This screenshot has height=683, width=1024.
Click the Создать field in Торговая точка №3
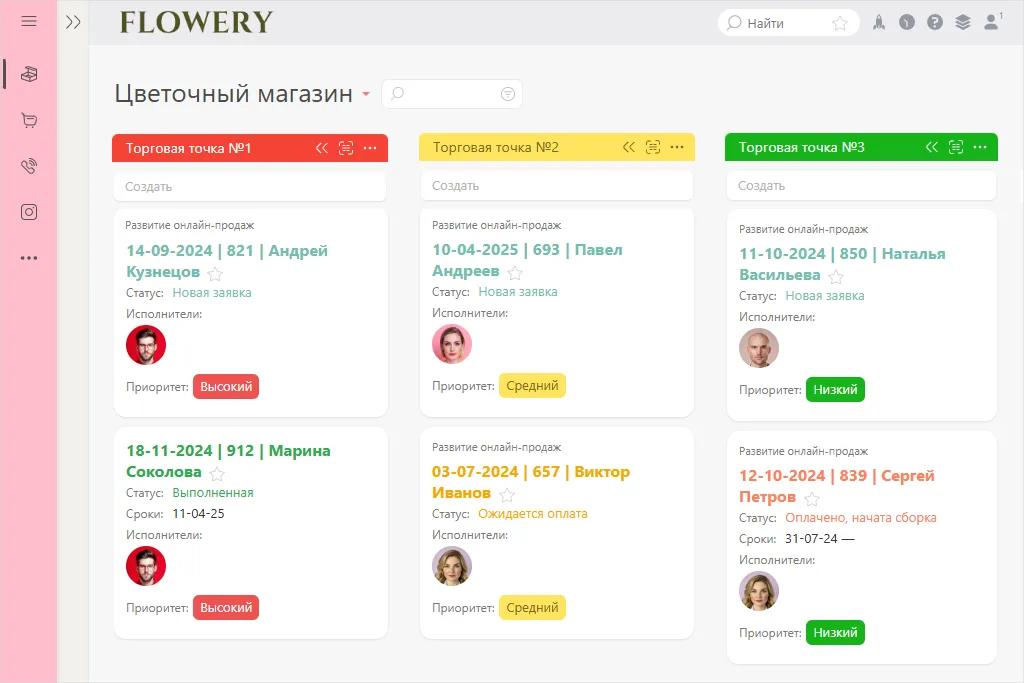point(860,186)
